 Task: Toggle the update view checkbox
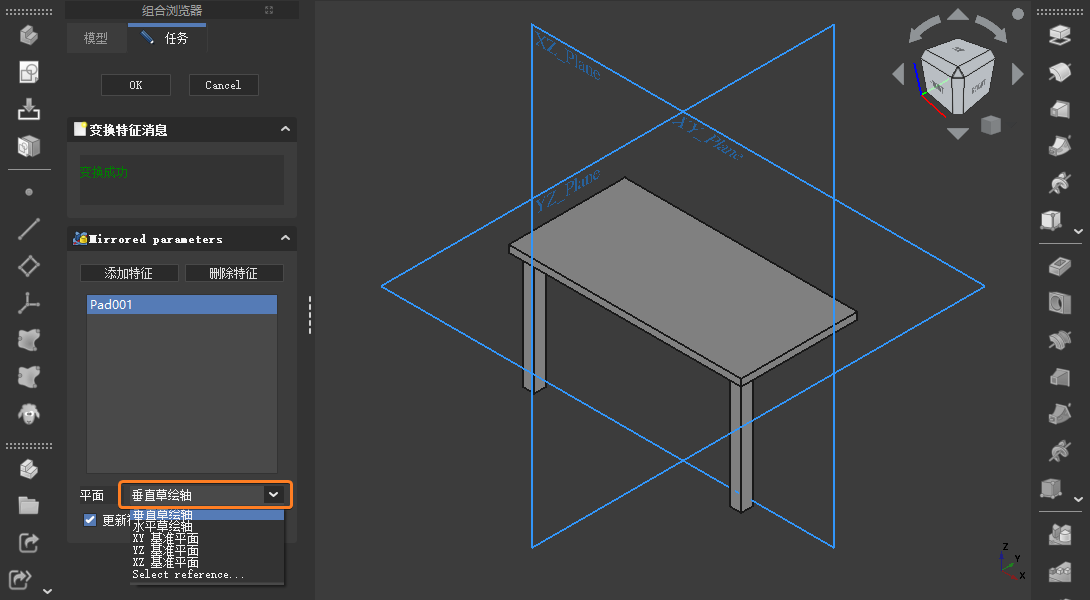click(90, 520)
